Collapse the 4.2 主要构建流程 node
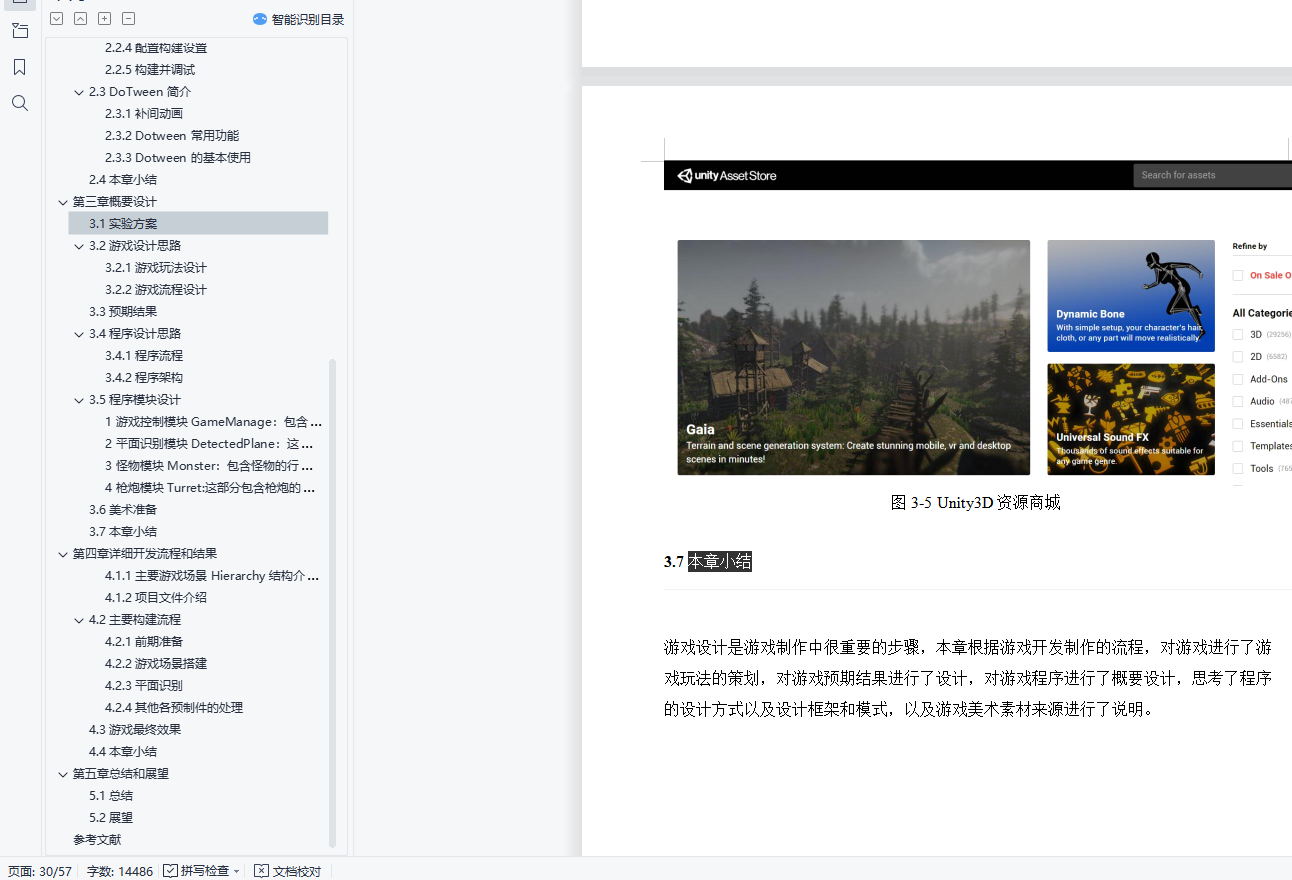The image size is (1292, 880). pos(79,620)
